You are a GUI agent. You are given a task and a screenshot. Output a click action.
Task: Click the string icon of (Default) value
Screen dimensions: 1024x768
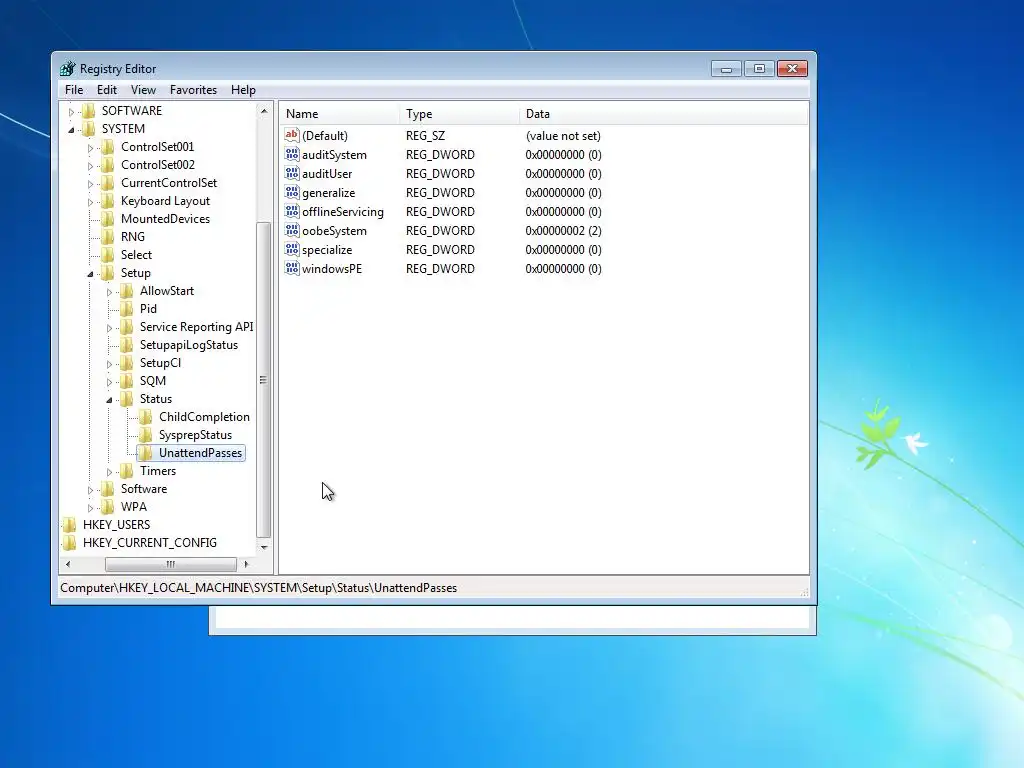[291, 135]
